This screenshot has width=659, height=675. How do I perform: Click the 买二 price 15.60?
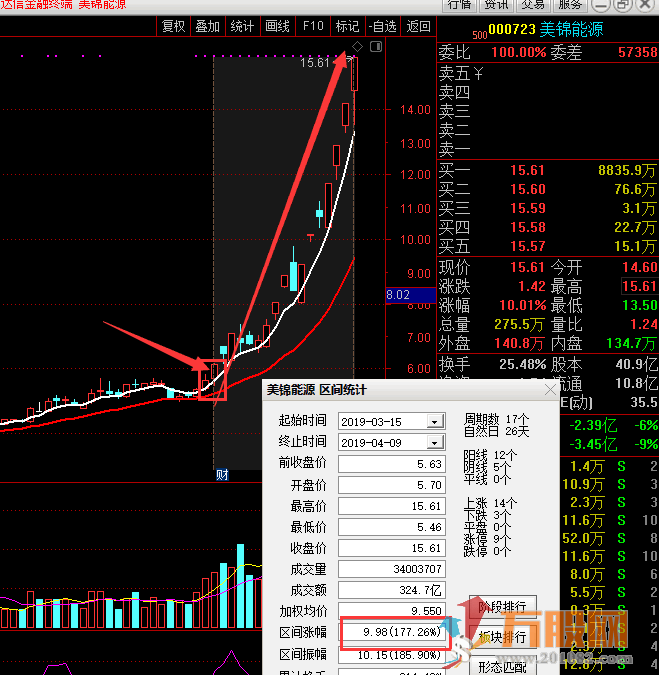click(528, 189)
